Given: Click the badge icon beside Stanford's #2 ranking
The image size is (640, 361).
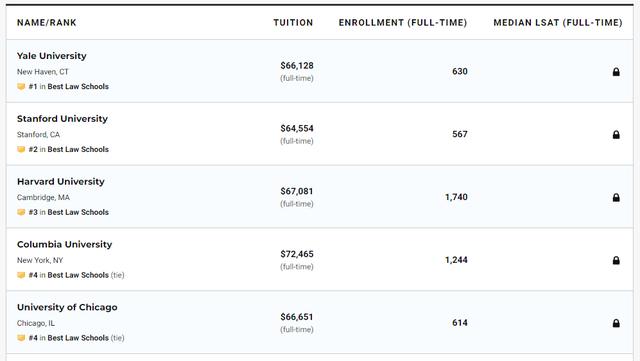Looking at the screenshot, I should tap(21, 149).
